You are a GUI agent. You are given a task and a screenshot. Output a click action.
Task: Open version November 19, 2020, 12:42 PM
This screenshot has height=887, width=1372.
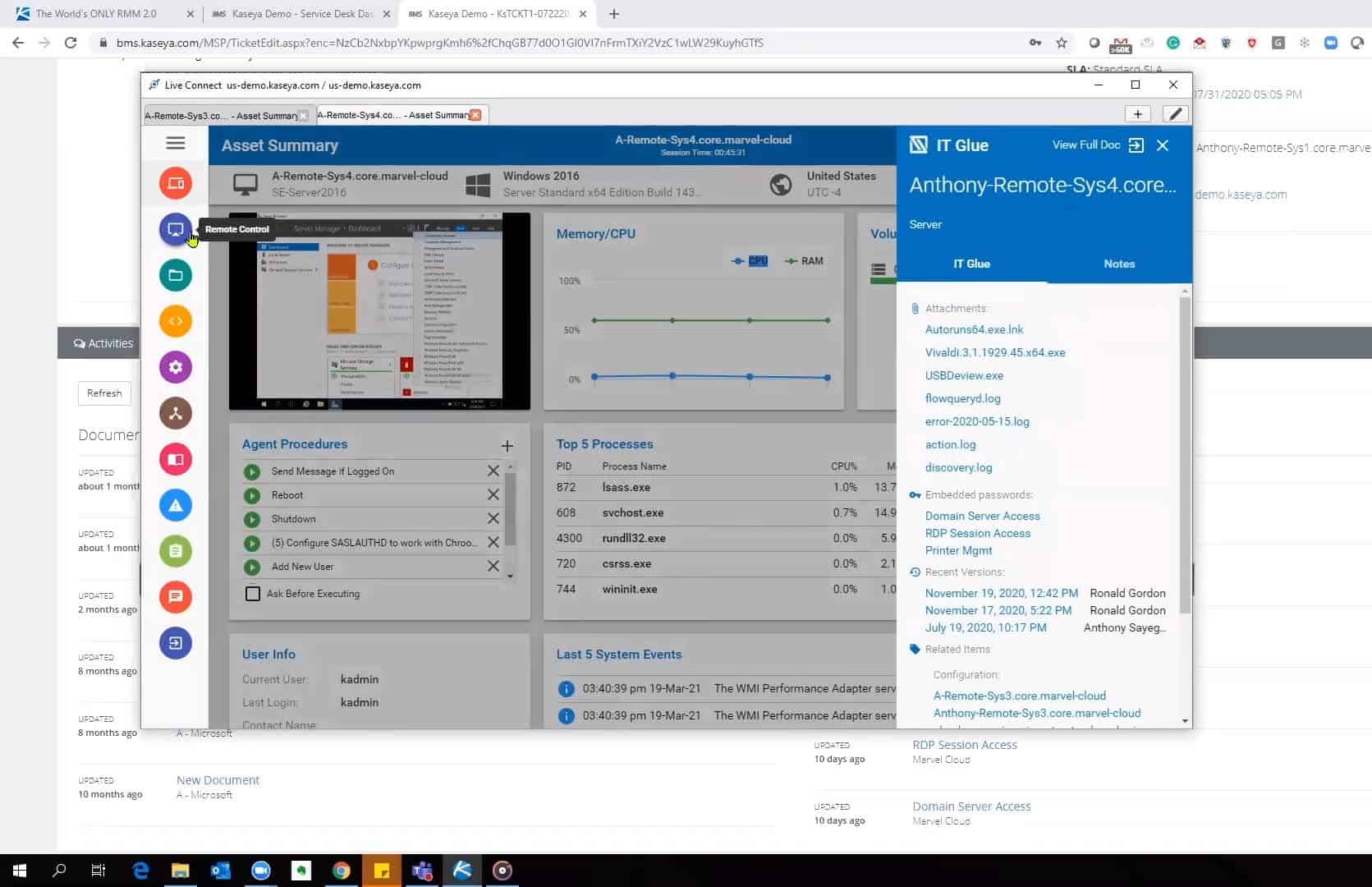point(1001,593)
